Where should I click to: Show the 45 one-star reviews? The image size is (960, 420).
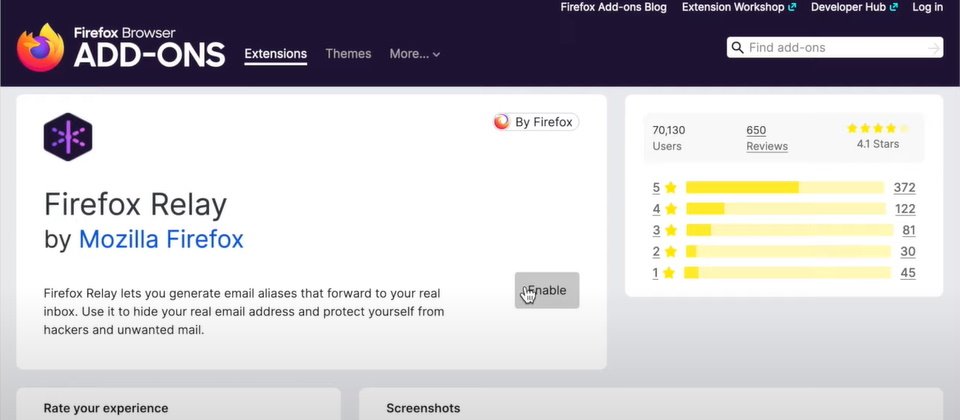[x=908, y=273]
